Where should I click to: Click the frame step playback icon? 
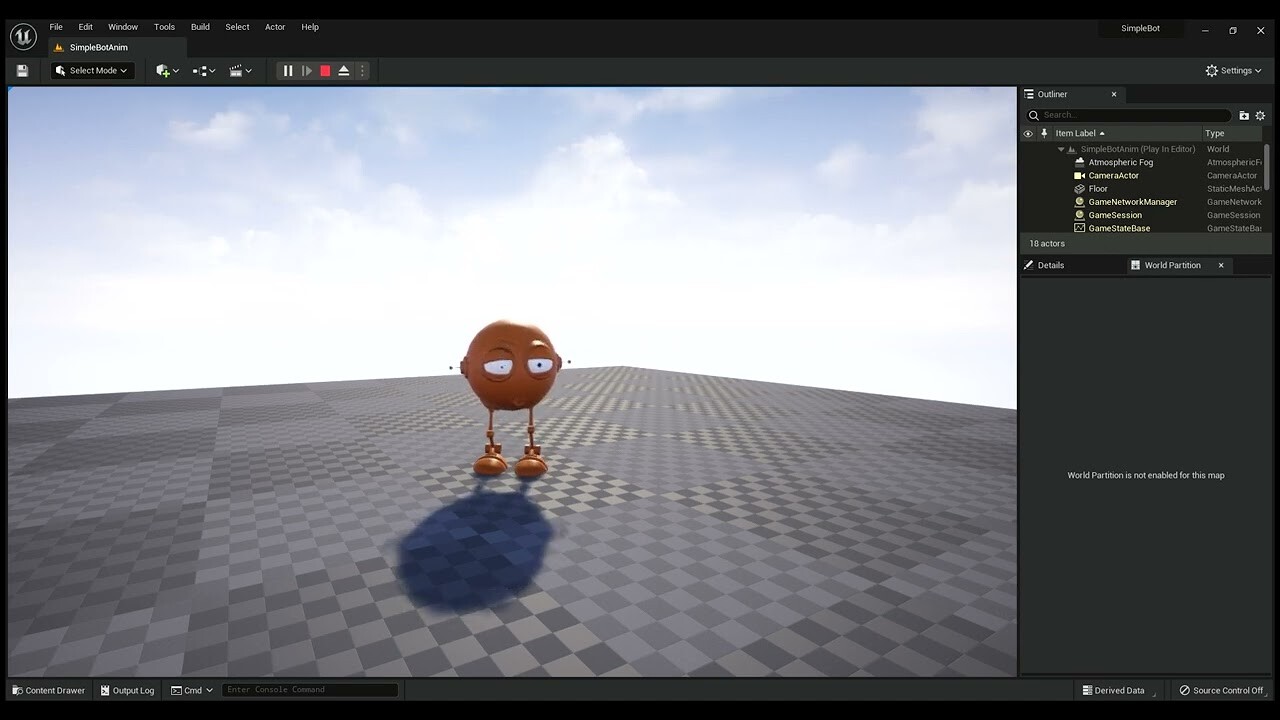(x=306, y=70)
